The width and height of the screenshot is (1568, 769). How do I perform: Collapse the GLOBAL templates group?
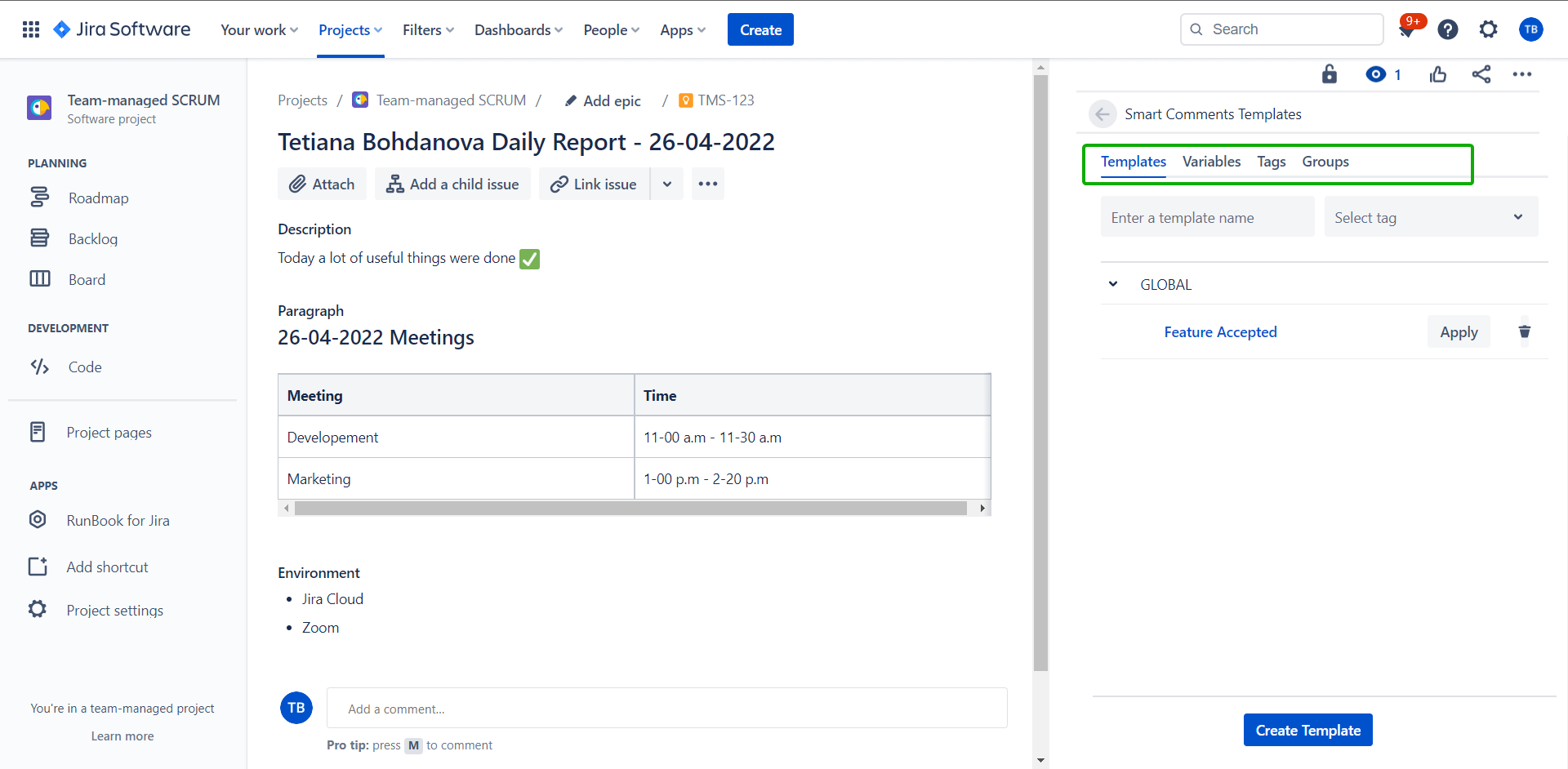tap(1113, 284)
